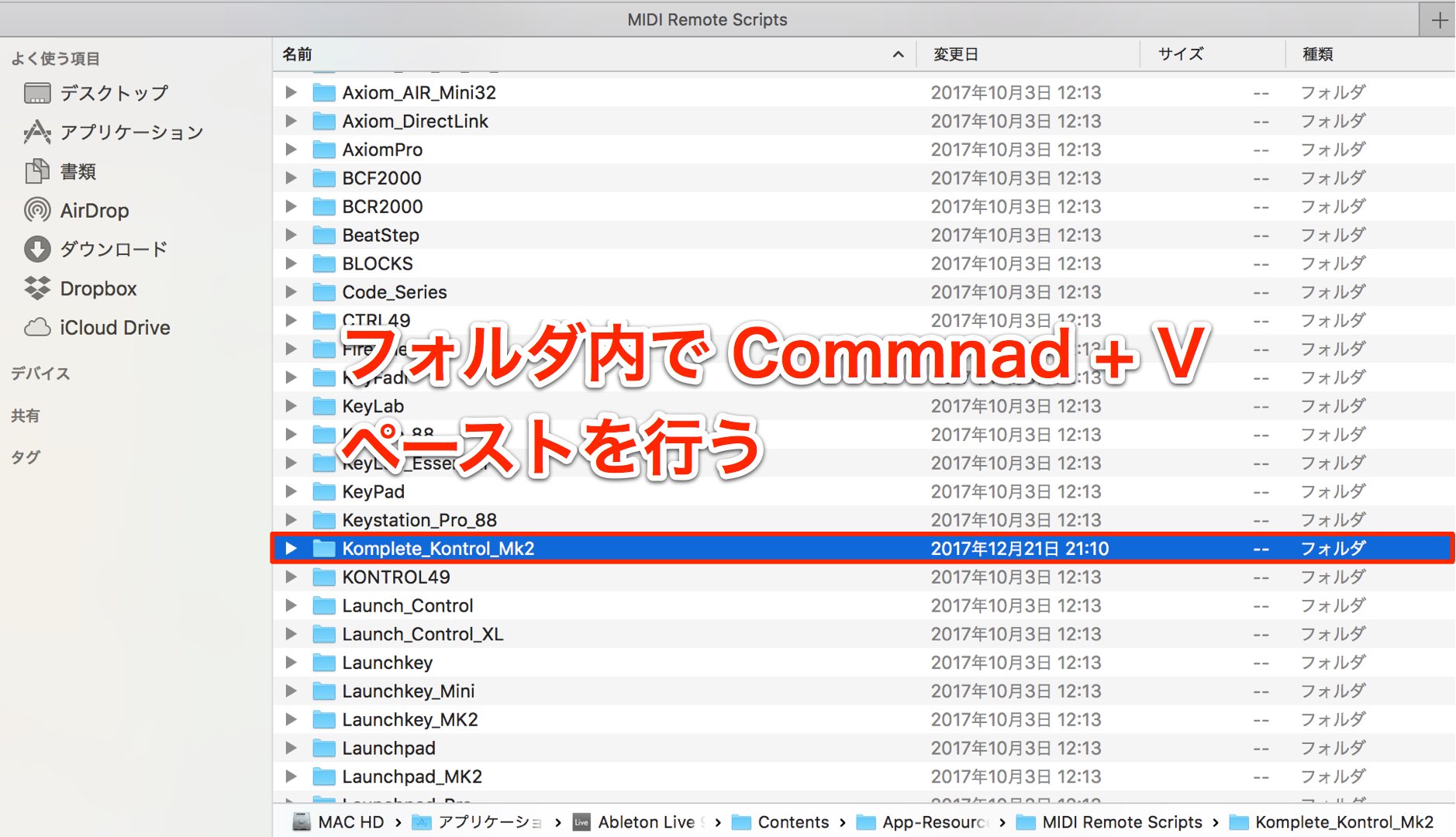Click the Favorites (よく使う項目) sidebar heading
Screen dimensions: 1456x837
point(55,58)
